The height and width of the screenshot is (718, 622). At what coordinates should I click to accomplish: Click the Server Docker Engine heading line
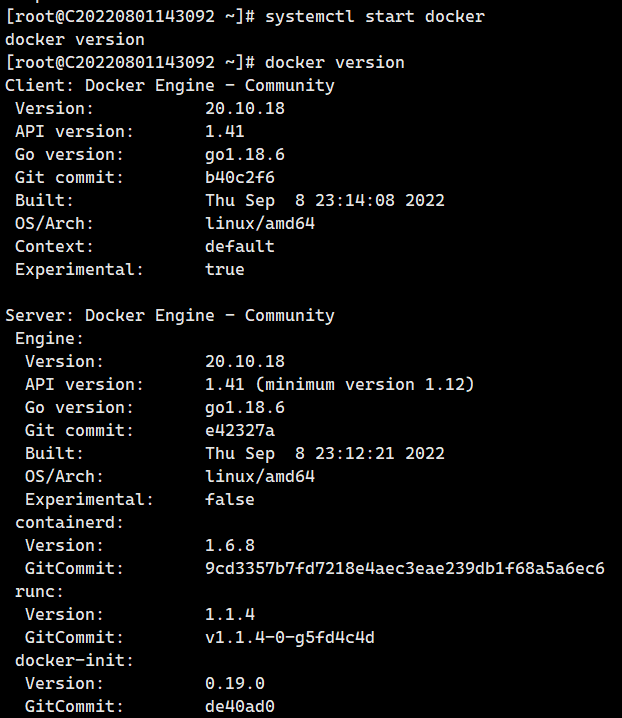click(x=170, y=315)
